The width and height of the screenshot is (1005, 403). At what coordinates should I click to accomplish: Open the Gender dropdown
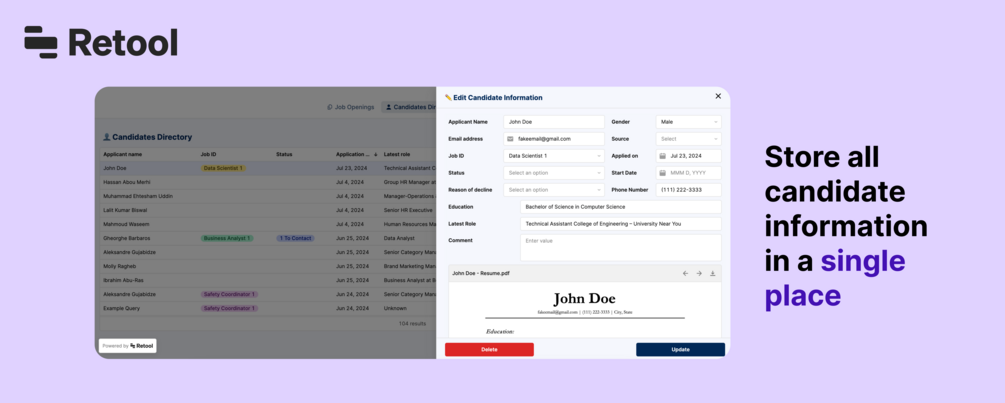[x=688, y=122]
